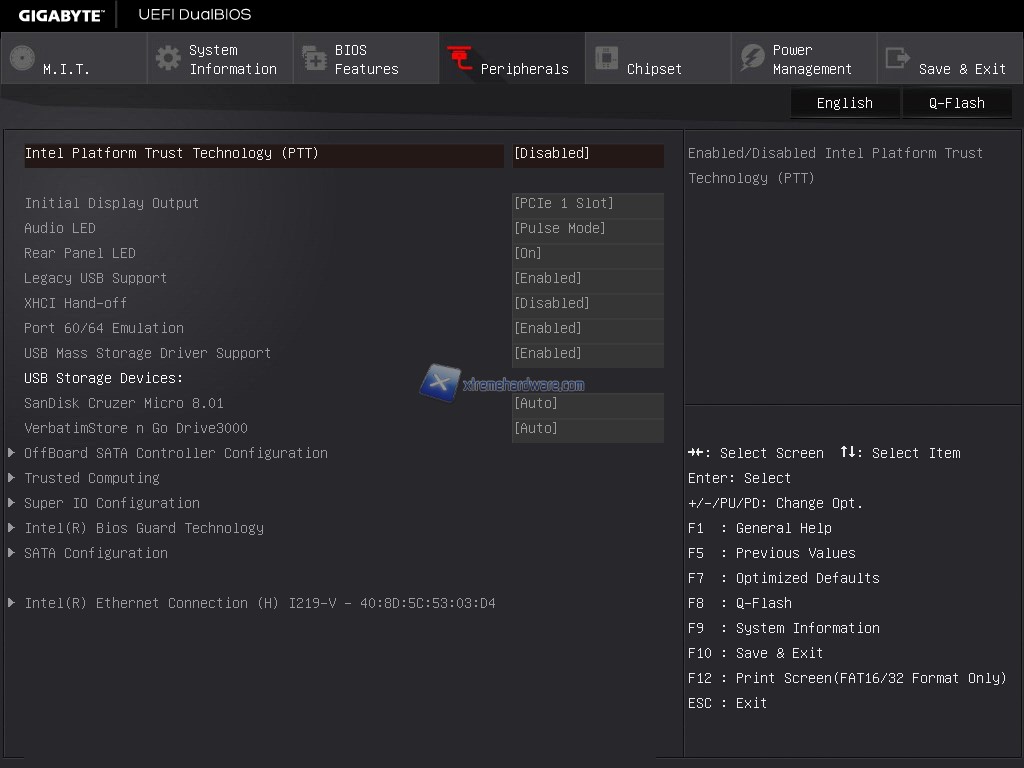Screen dimensions: 1024x768
Task: Open the Power Management tab
Action: [812, 59]
